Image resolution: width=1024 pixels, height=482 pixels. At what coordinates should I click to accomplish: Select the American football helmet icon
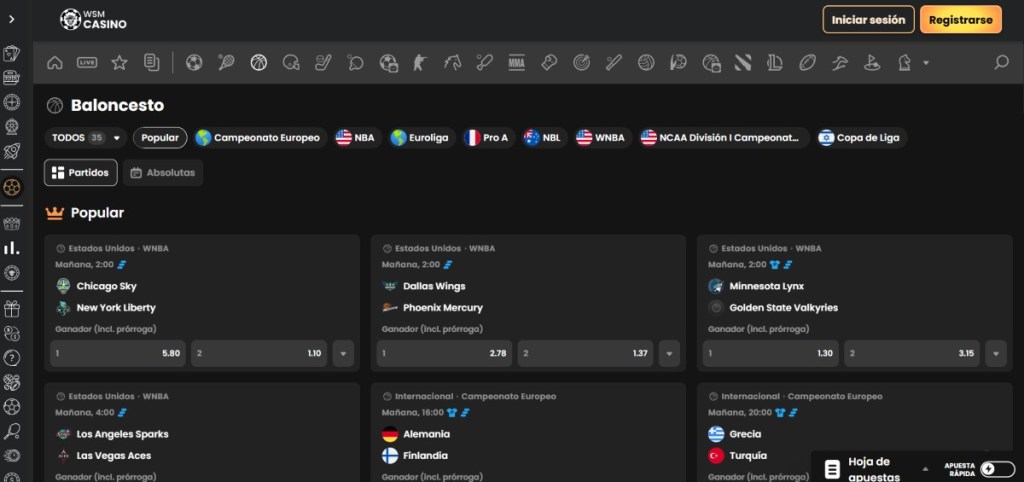(291, 63)
